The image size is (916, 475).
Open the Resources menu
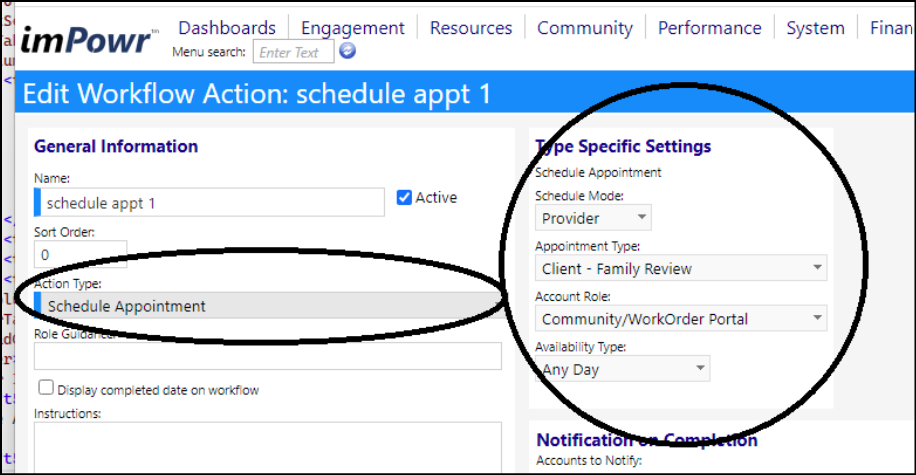[x=471, y=27]
